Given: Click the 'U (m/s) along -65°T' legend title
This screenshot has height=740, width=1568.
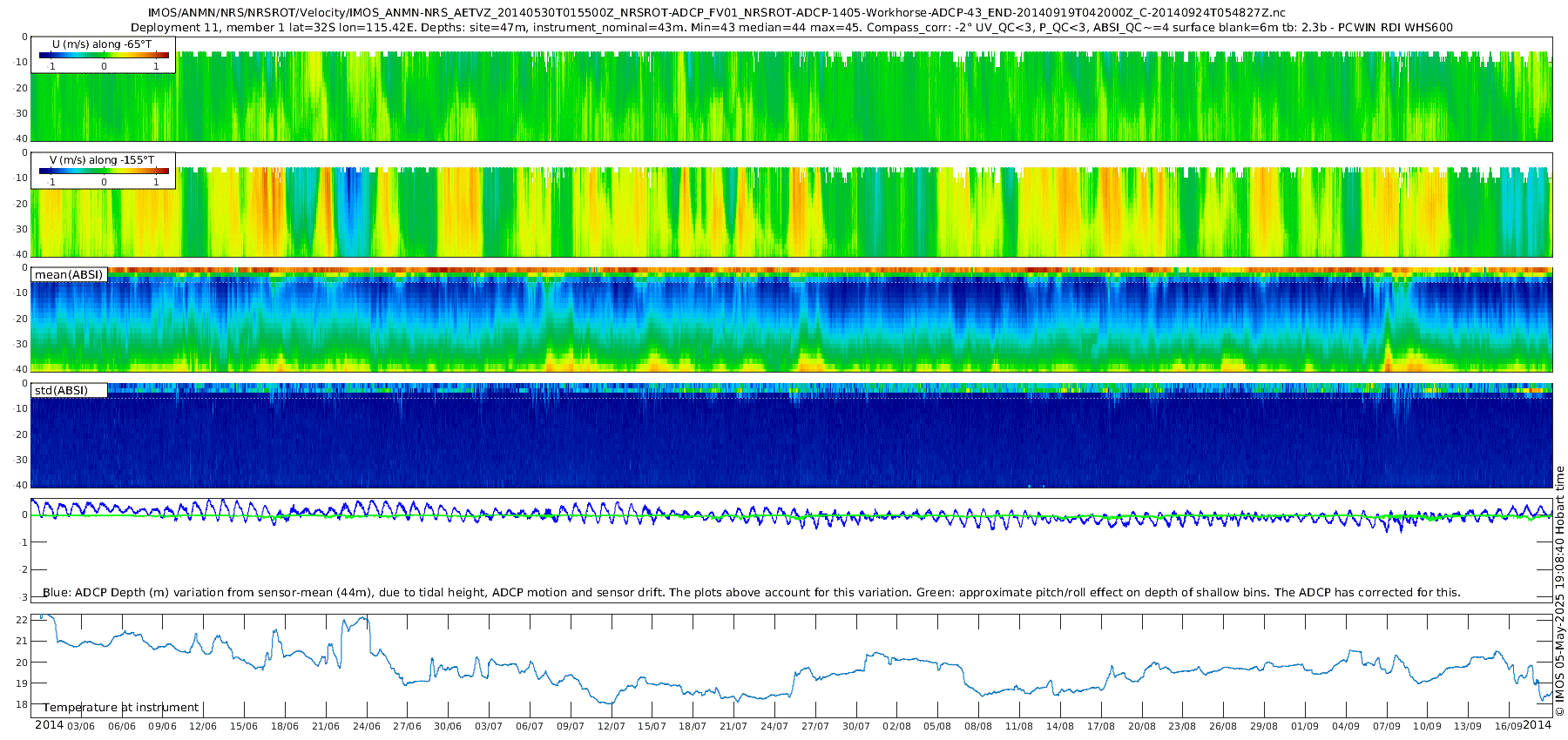Looking at the screenshot, I should 102,44.
